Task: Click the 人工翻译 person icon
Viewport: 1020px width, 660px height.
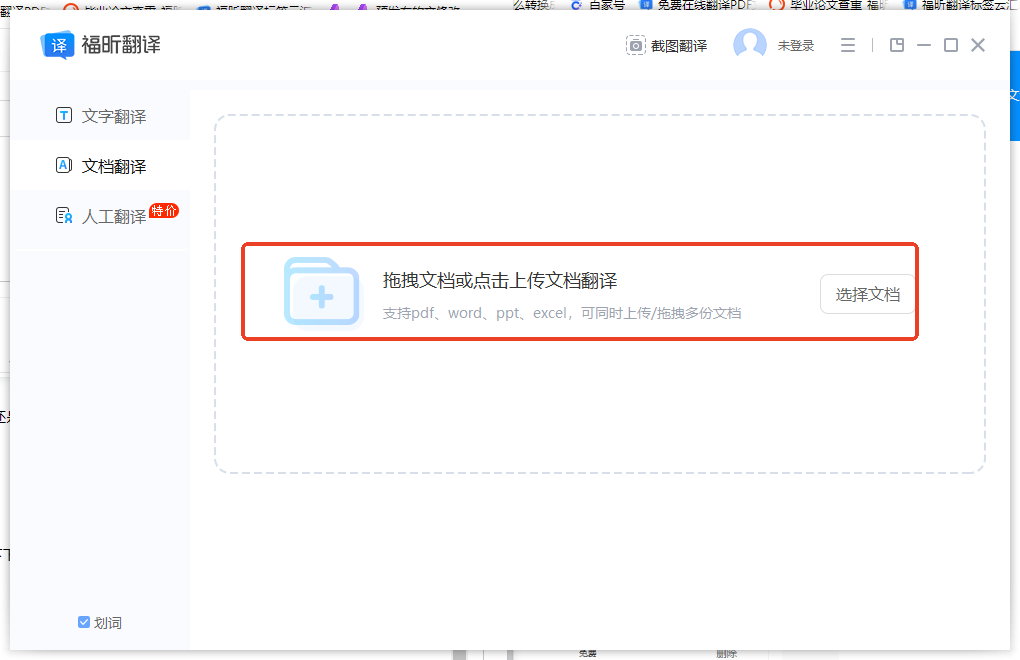Action: pyautogui.click(x=64, y=215)
